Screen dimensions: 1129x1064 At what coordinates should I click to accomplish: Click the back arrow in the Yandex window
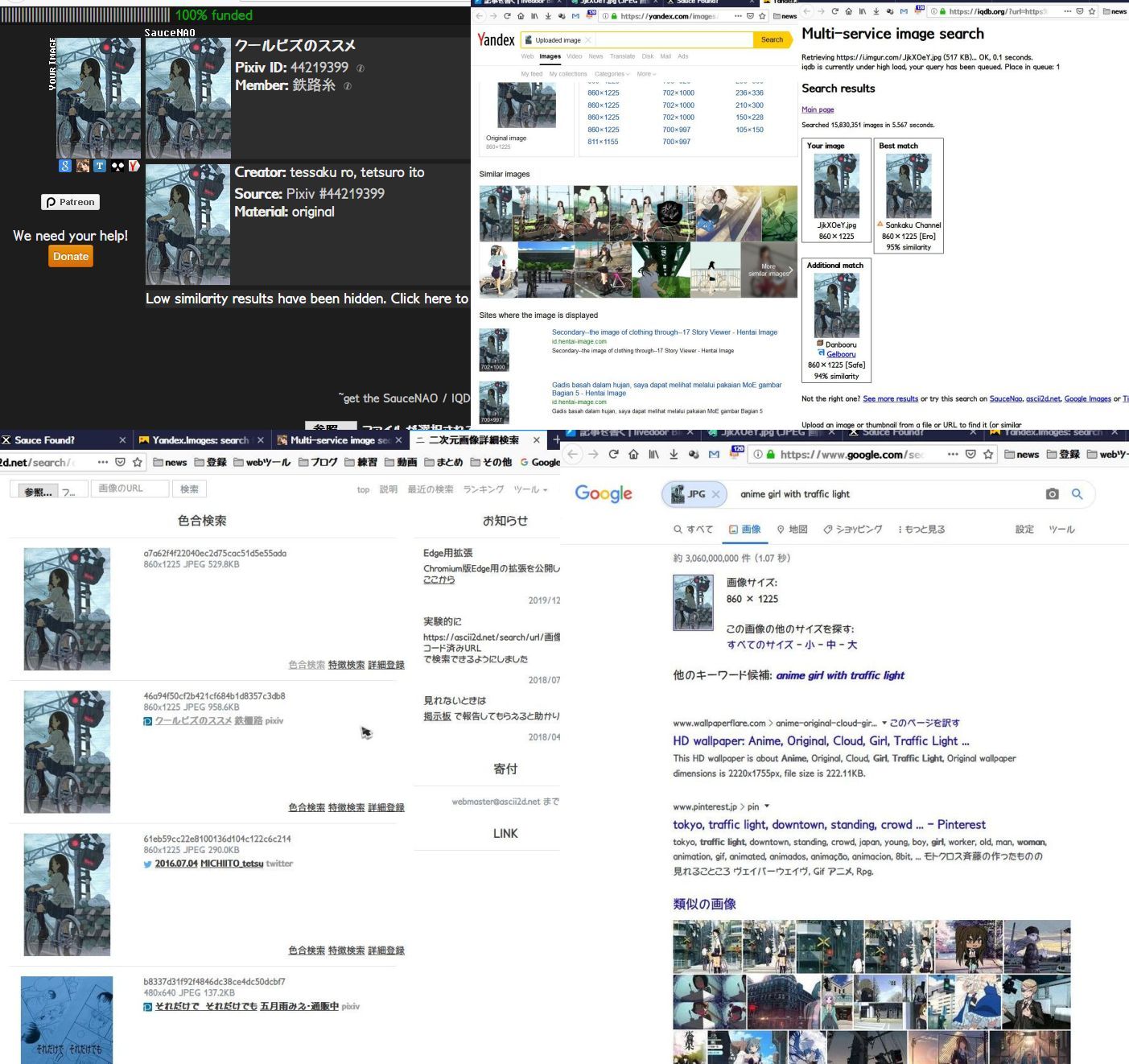click(x=480, y=15)
